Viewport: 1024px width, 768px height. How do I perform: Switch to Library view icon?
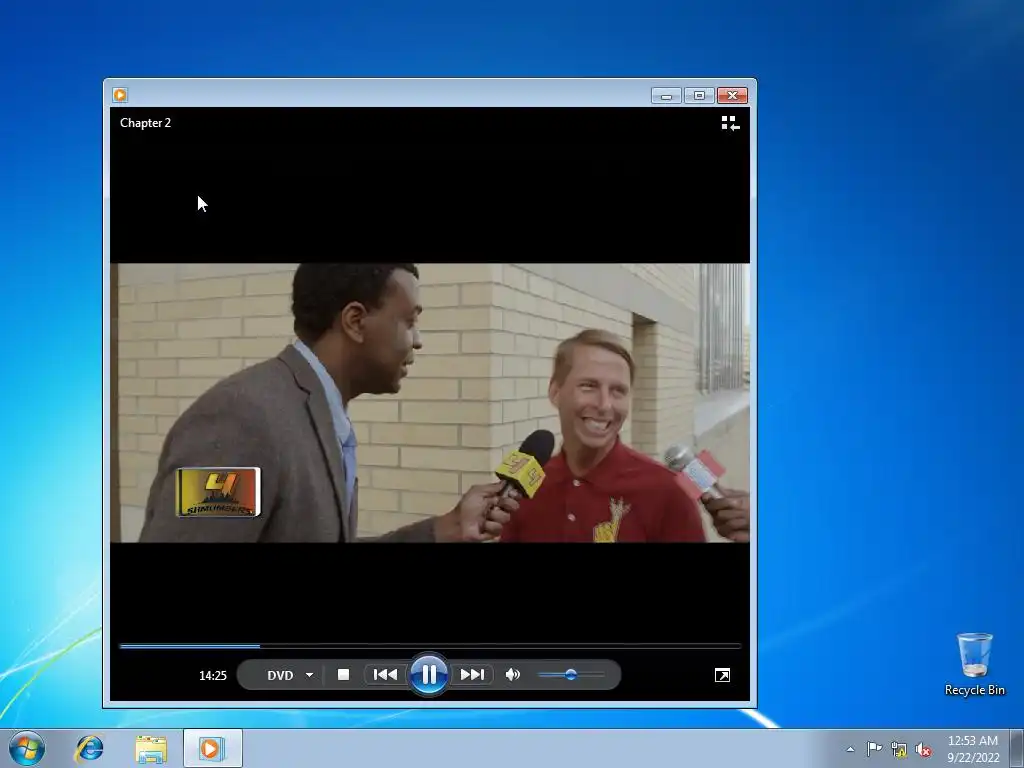[730, 123]
